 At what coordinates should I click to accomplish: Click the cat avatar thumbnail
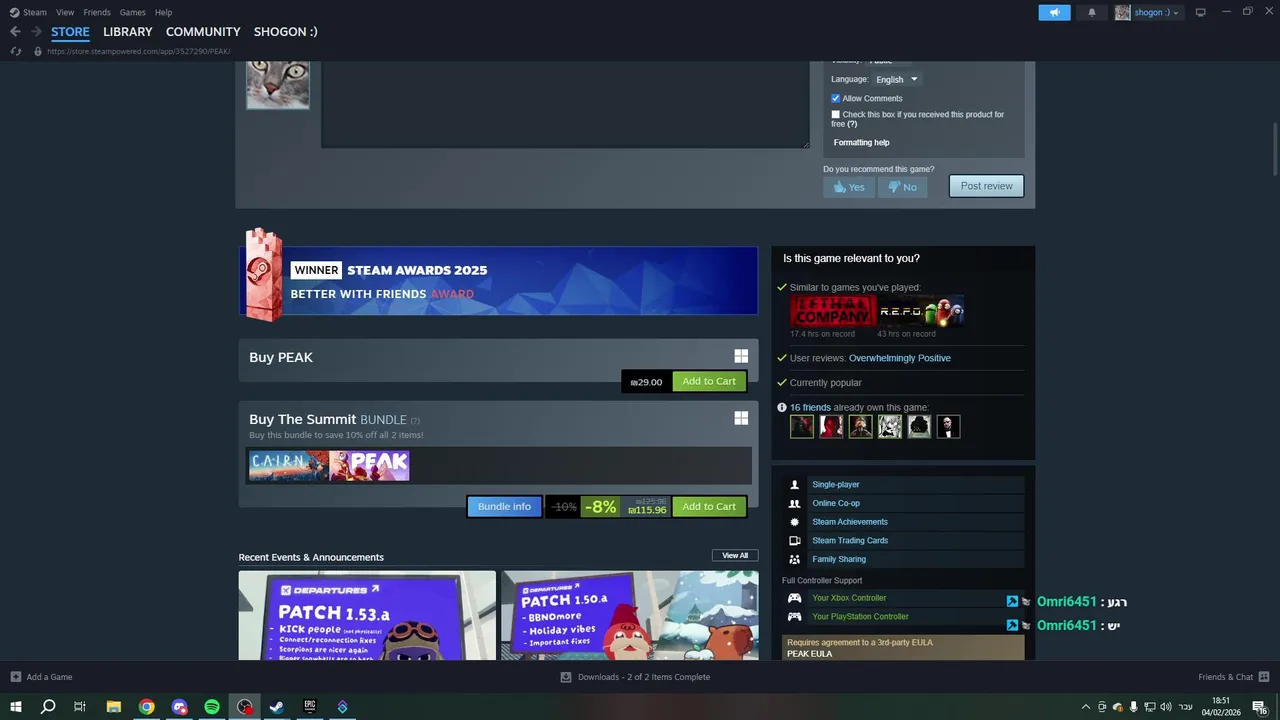(x=278, y=84)
